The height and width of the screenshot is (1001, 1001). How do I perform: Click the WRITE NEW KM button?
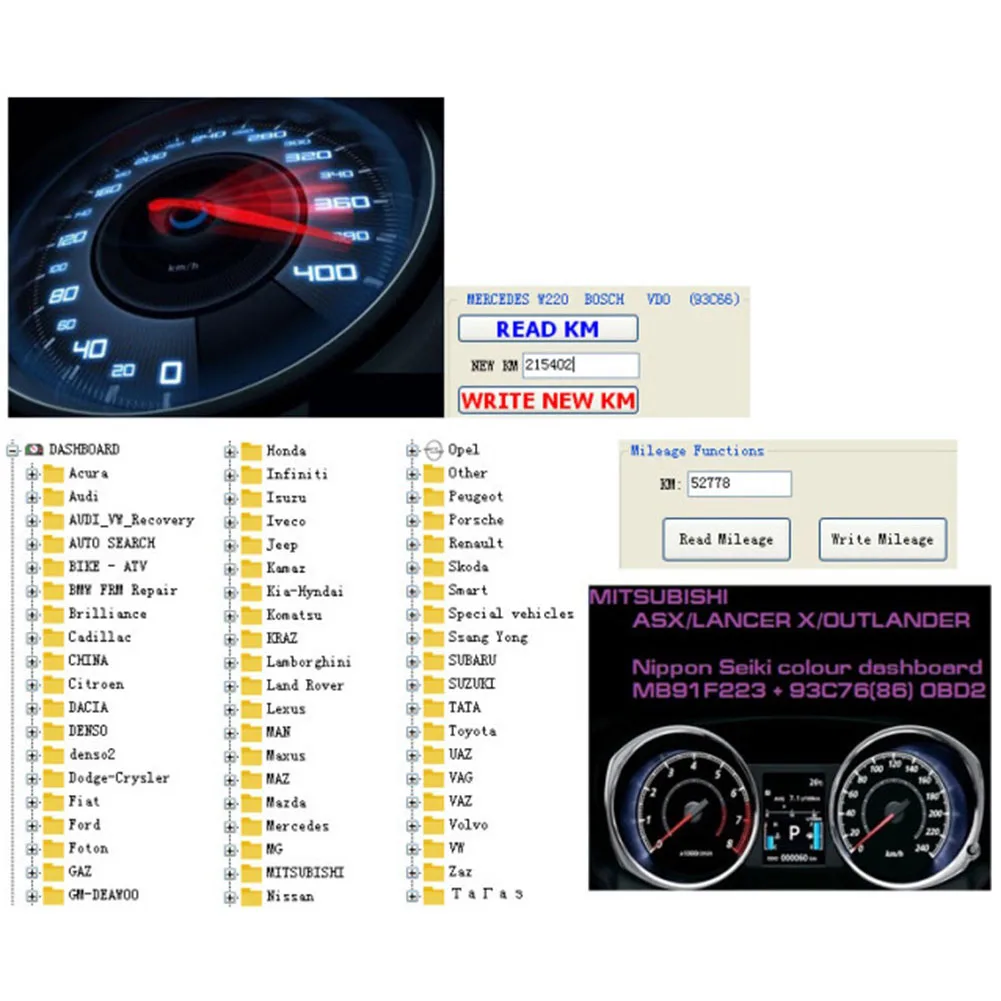point(548,400)
